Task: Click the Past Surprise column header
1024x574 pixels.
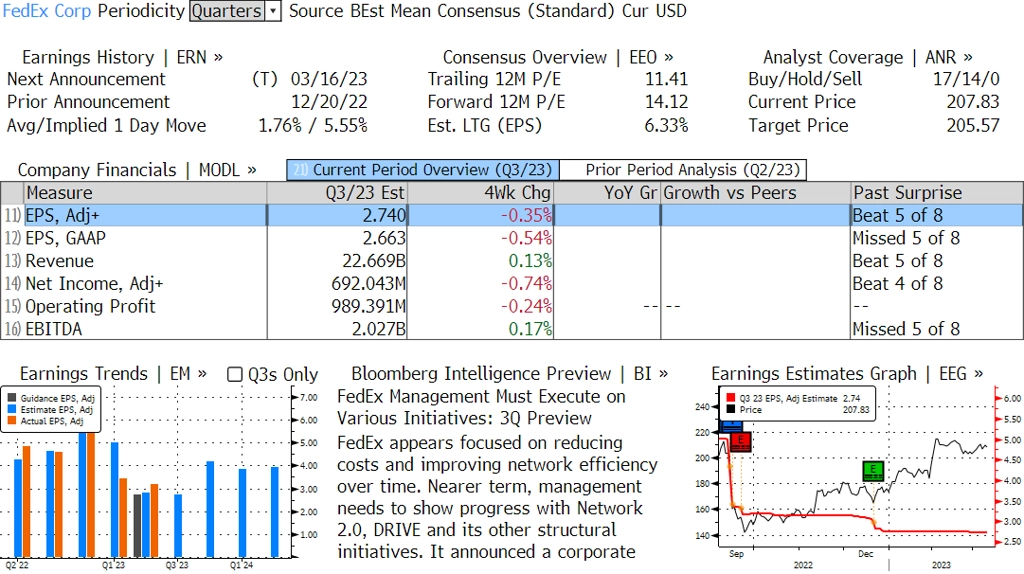Action: pyautogui.click(x=937, y=193)
